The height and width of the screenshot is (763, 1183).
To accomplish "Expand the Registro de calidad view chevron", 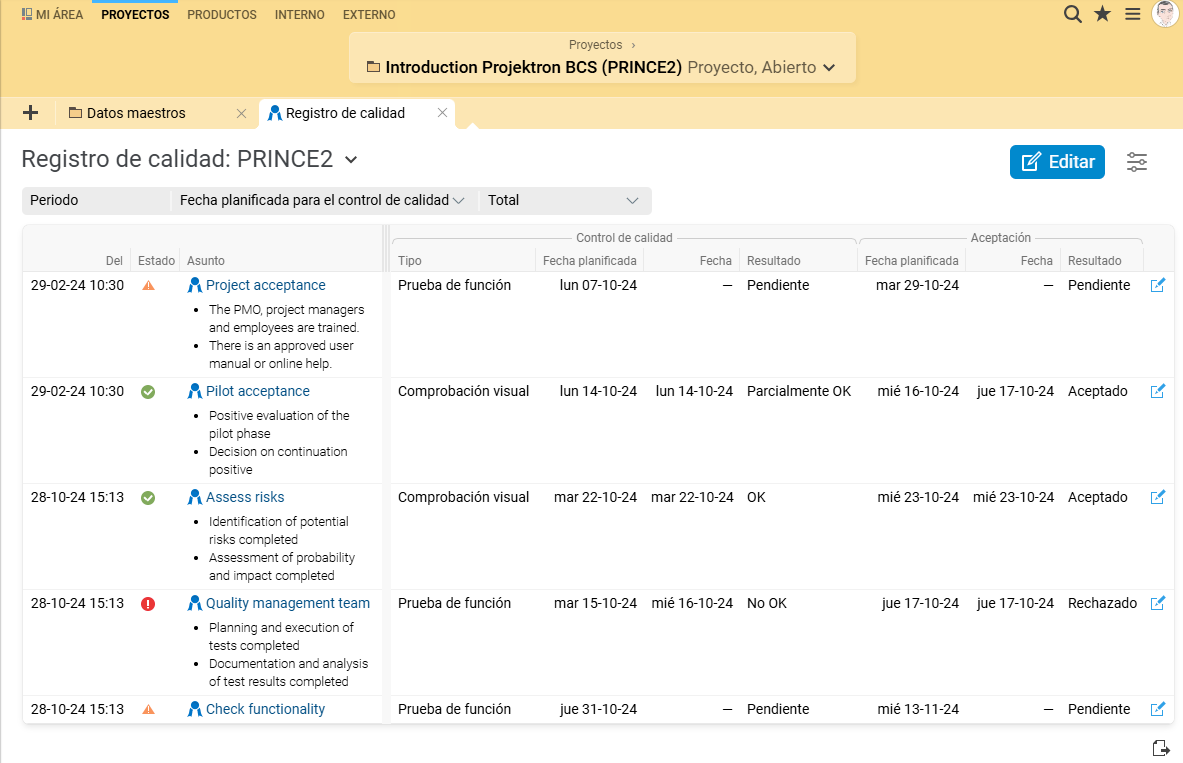I will point(351,160).
